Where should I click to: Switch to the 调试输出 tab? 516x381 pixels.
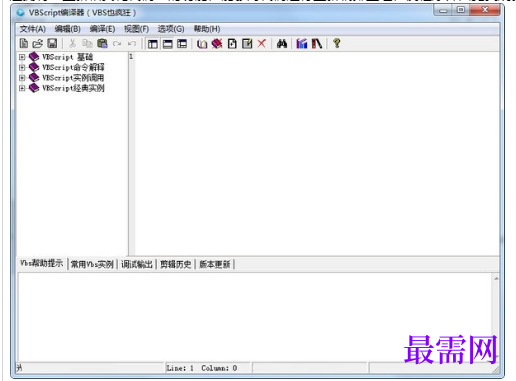pyautogui.click(x=137, y=264)
